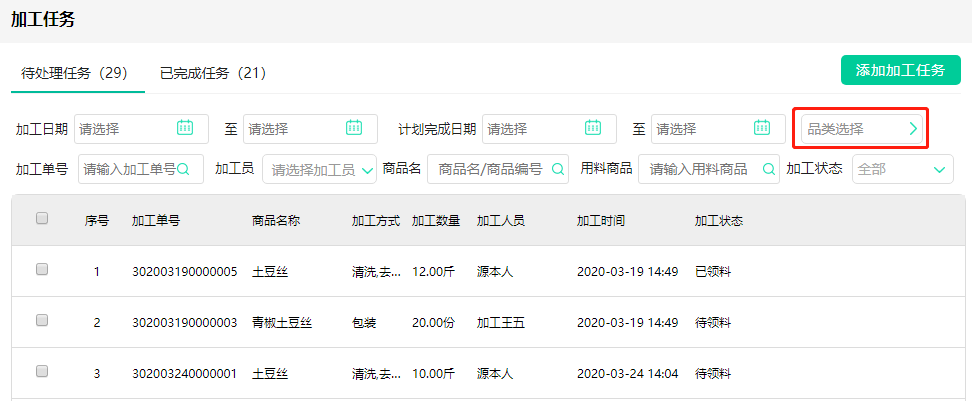Click 已领料 status in row 1

click(713, 271)
